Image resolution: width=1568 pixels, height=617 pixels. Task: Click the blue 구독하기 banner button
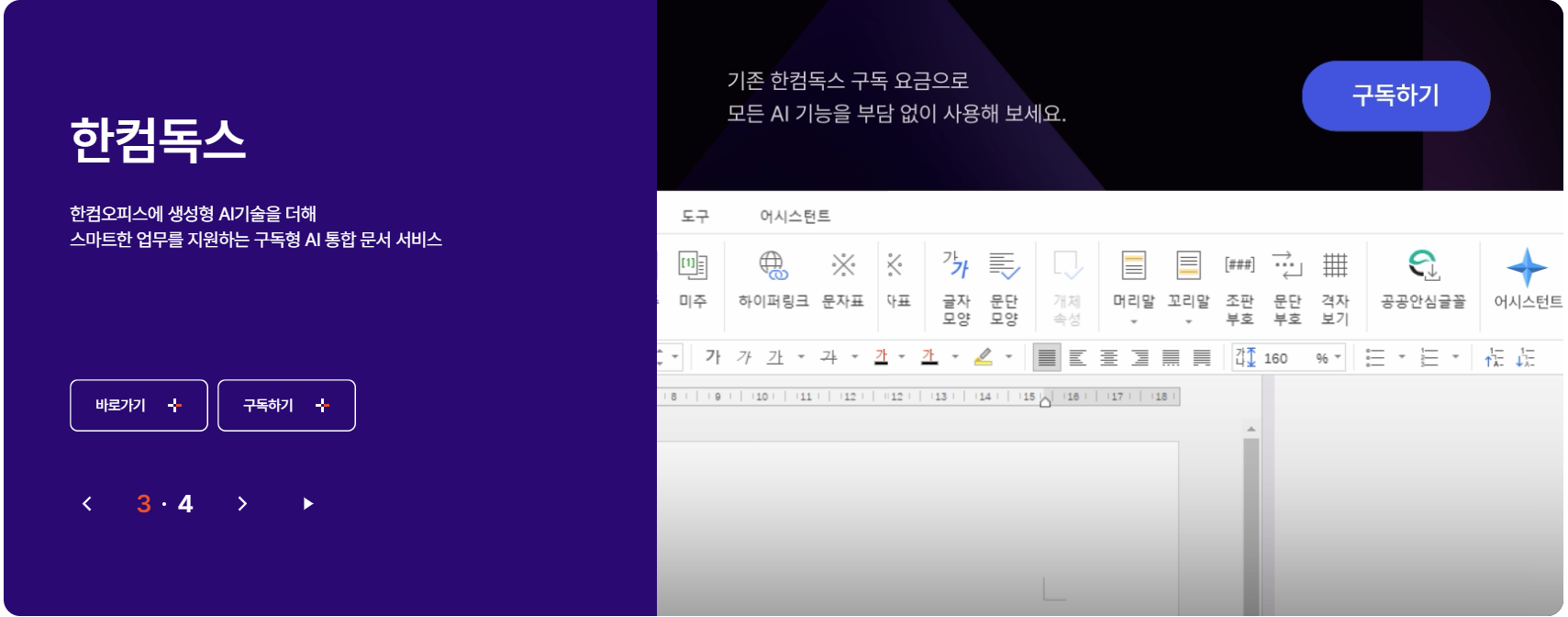[1396, 95]
